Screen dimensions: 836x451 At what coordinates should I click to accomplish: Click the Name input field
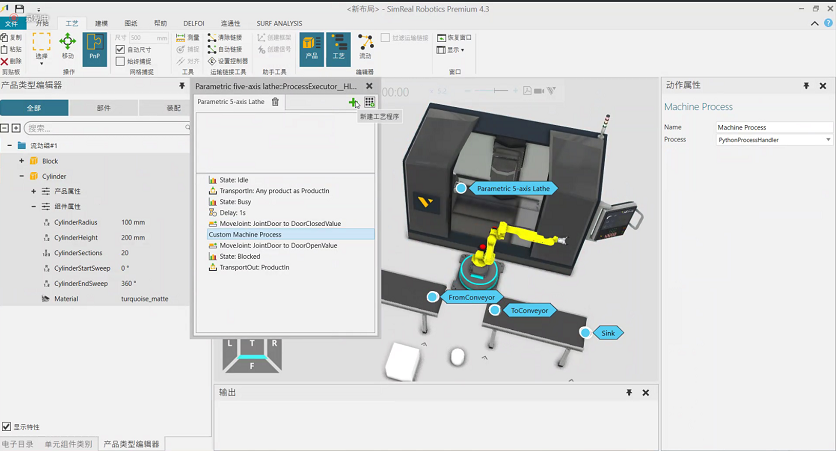[x=774, y=127]
